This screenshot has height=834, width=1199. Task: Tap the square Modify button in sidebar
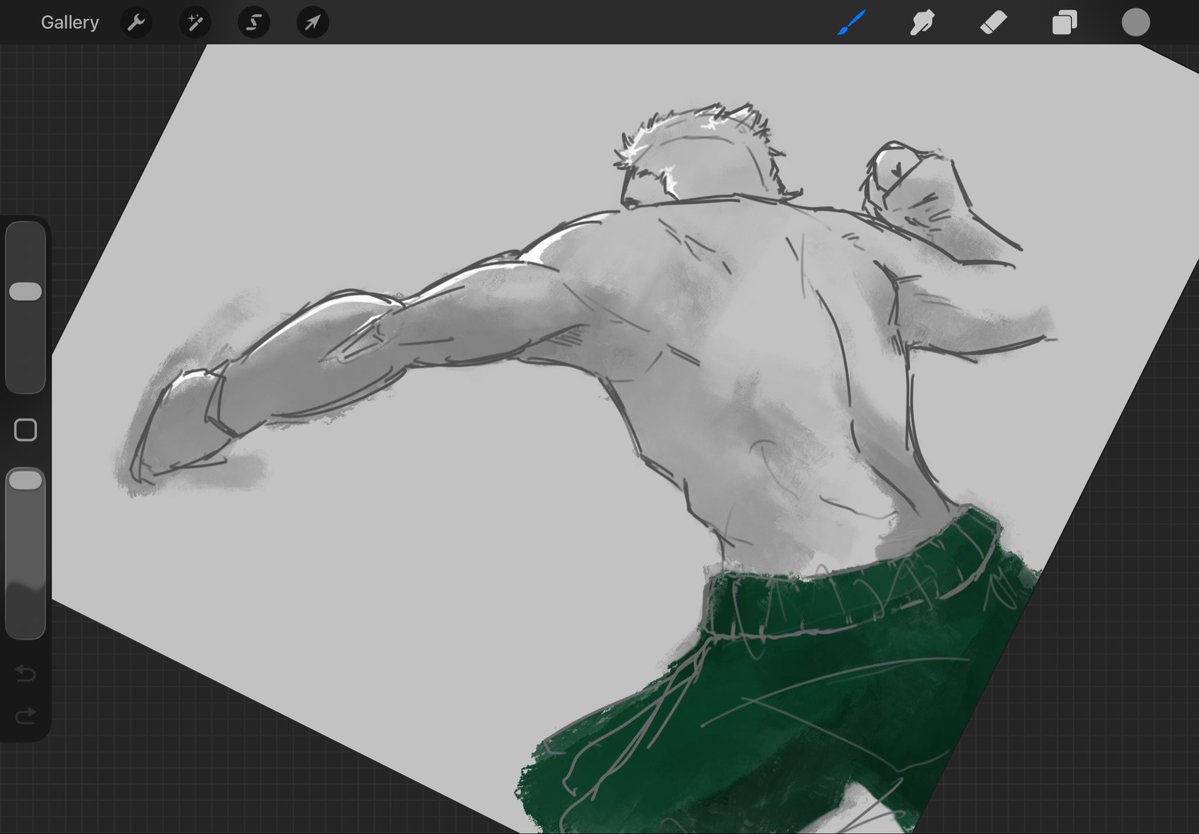[25, 430]
